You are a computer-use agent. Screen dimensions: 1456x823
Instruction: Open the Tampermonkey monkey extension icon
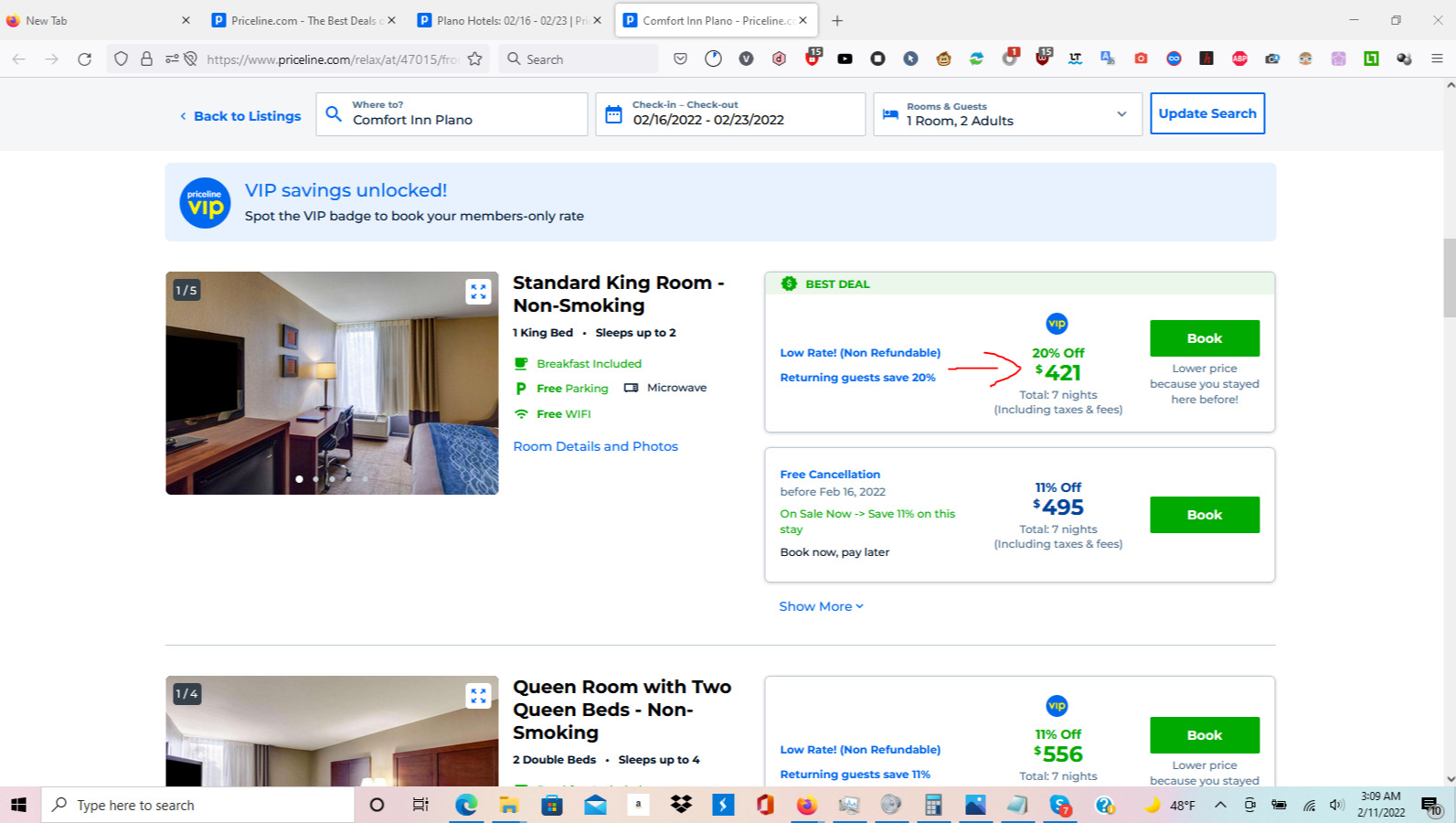click(943, 59)
